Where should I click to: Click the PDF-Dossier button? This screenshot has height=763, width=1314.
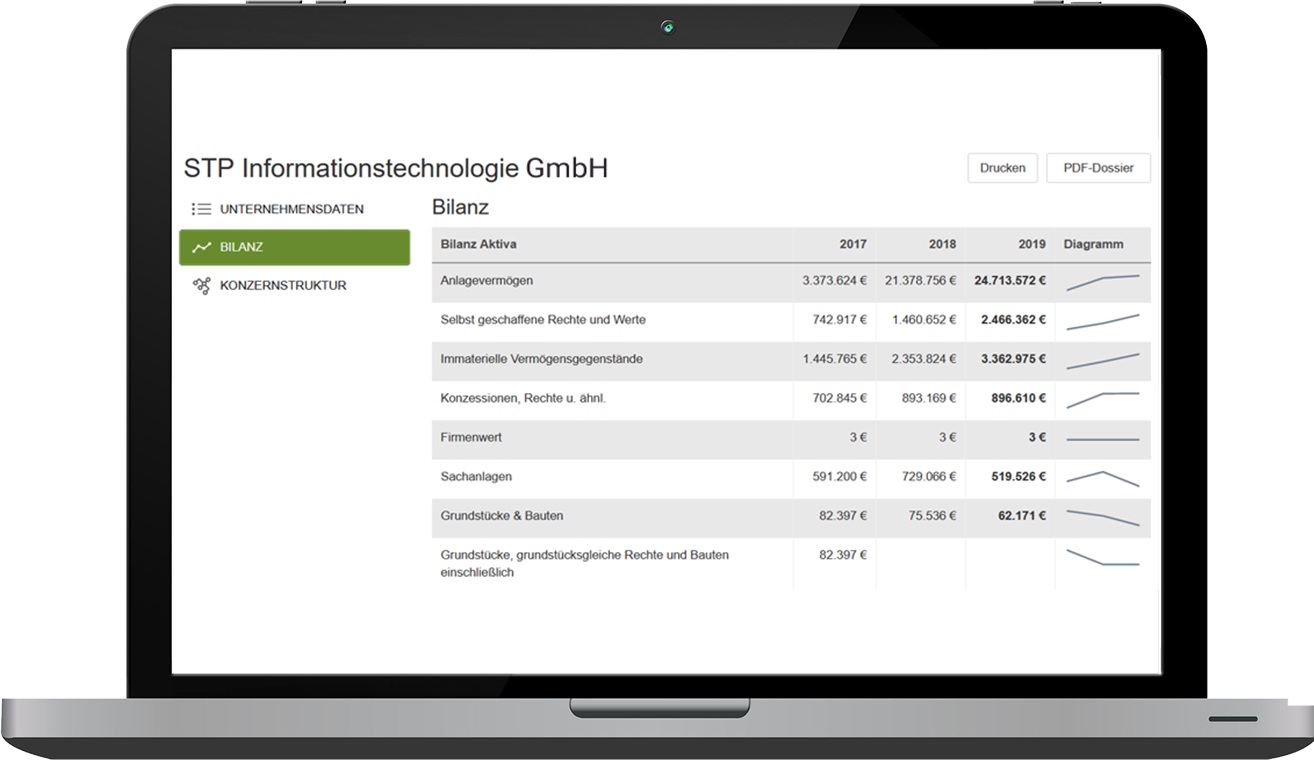1098,168
